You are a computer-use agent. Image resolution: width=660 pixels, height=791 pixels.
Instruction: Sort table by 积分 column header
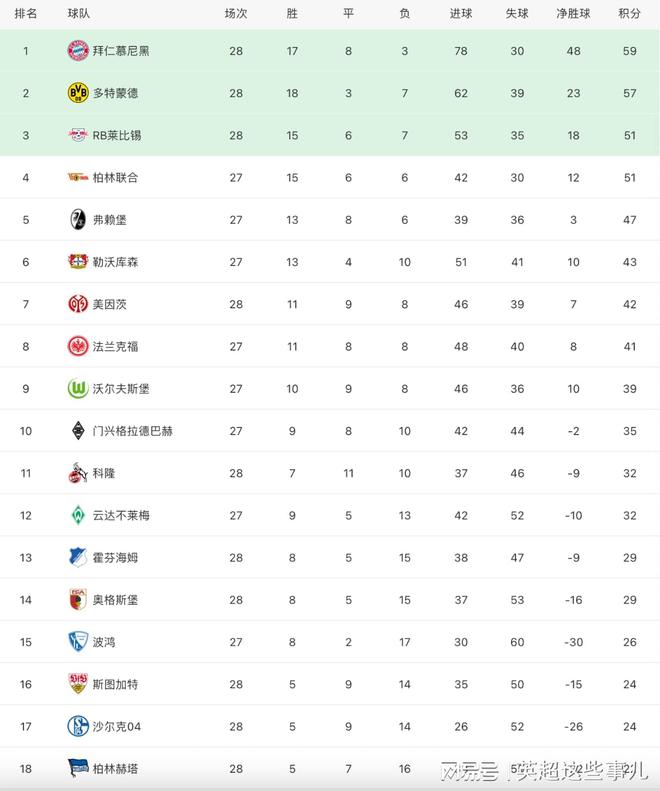tap(629, 14)
